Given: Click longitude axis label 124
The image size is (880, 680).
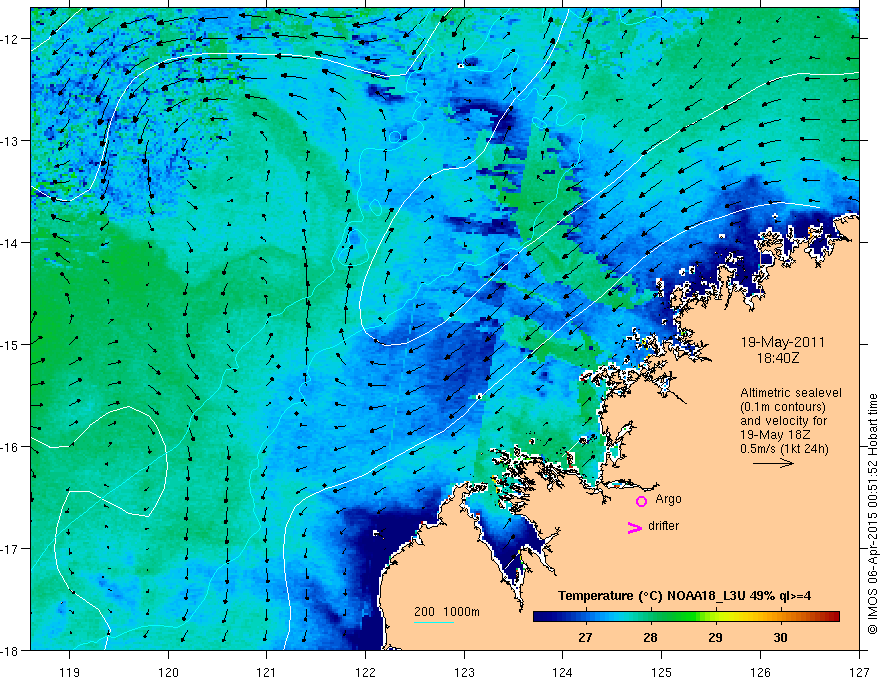Looking at the screenshot, I should [x=563, y=672].
